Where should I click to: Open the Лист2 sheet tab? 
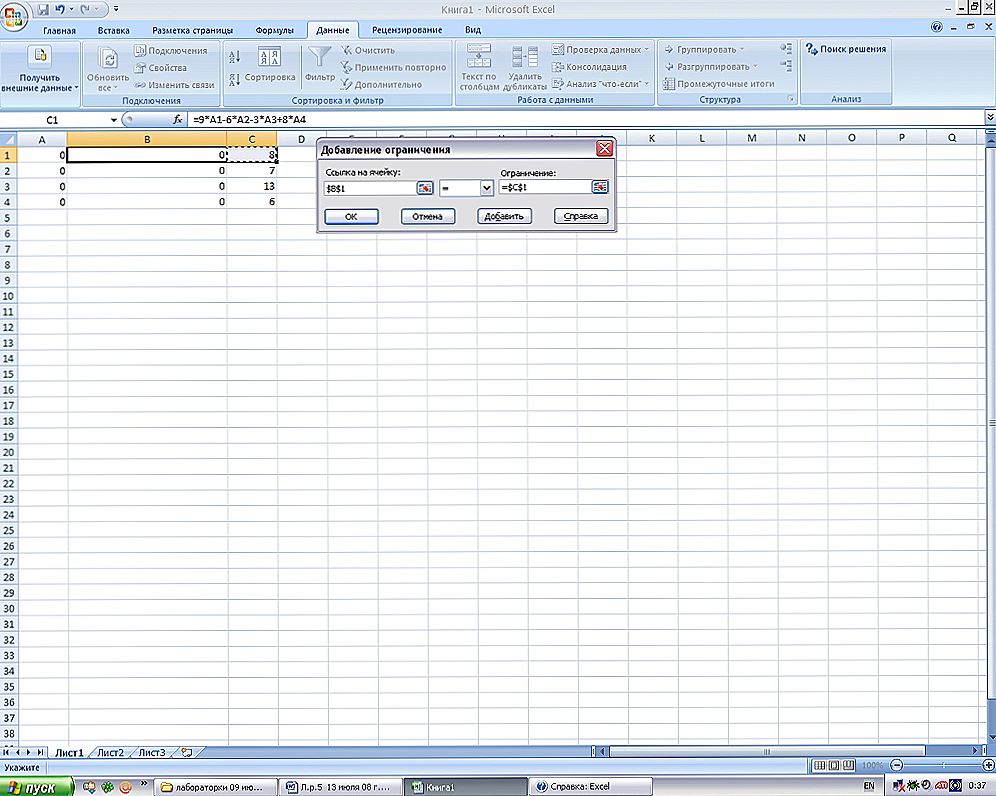110,752
